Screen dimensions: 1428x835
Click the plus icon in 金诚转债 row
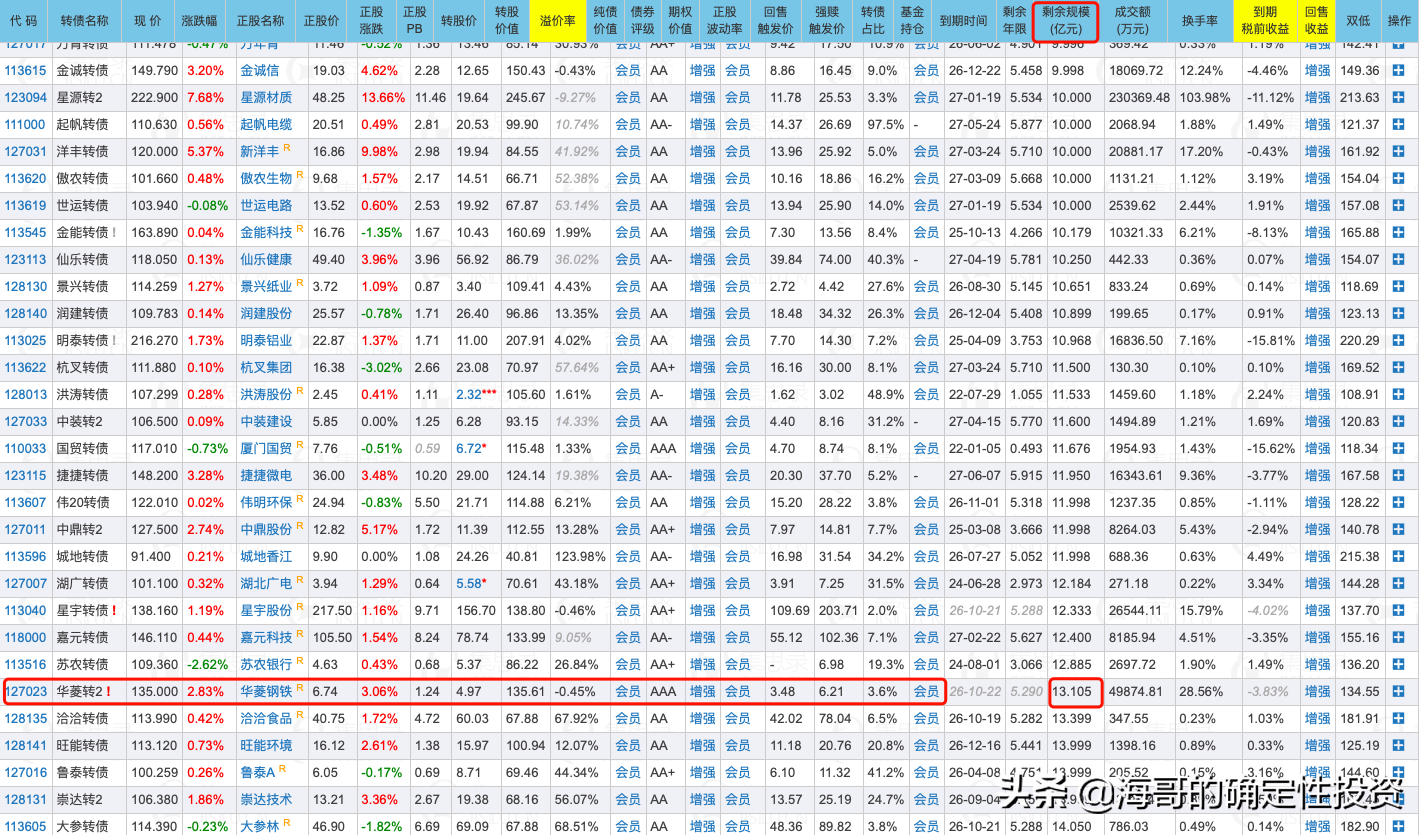coord(1398,71)
